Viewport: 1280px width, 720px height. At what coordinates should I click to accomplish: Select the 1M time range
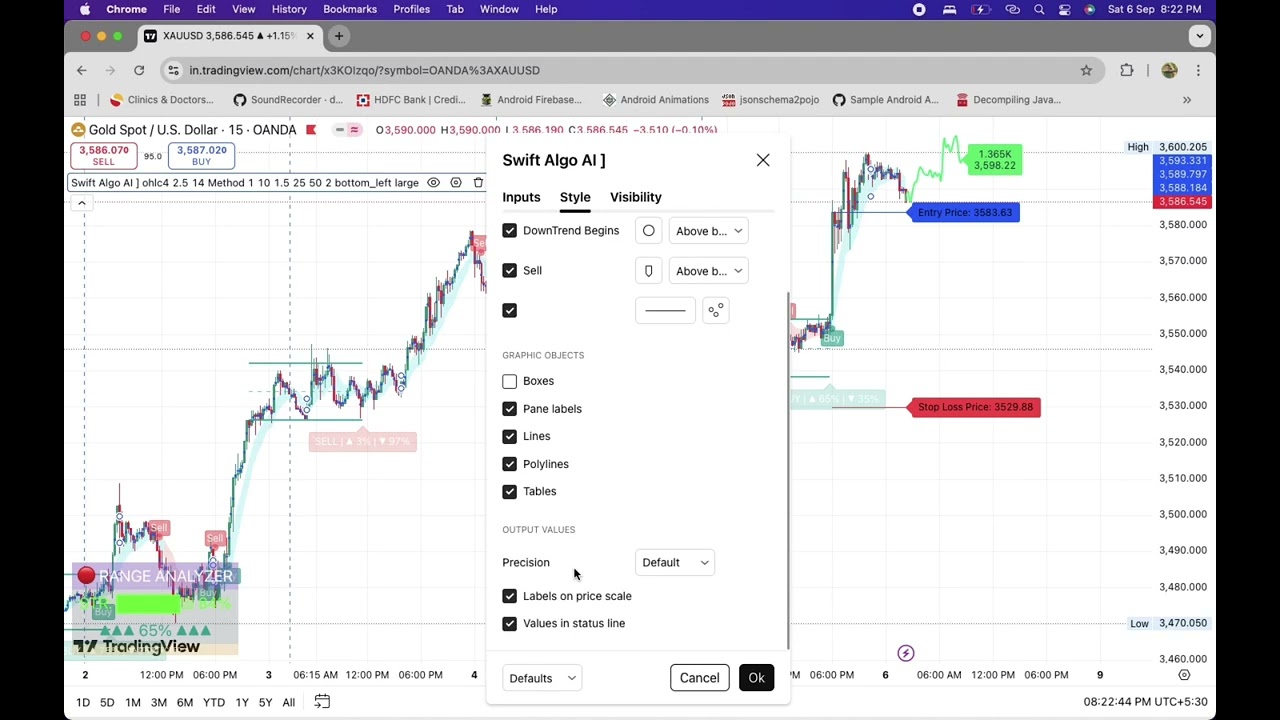[x=133, y=703]
